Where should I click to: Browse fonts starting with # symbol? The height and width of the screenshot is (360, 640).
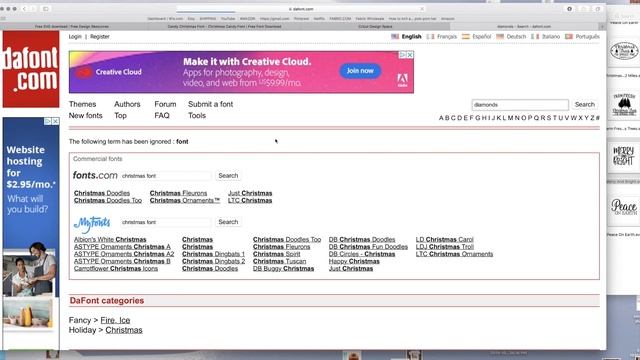(x=598, y=118)
